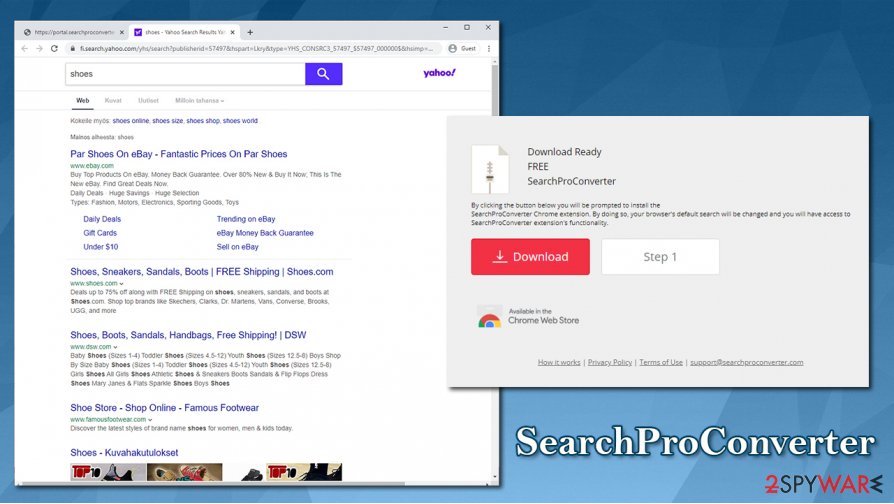This screenshot has width=894, height=504.
Task: Open the Under $10 sublink
Action: [x=100, y=247]
